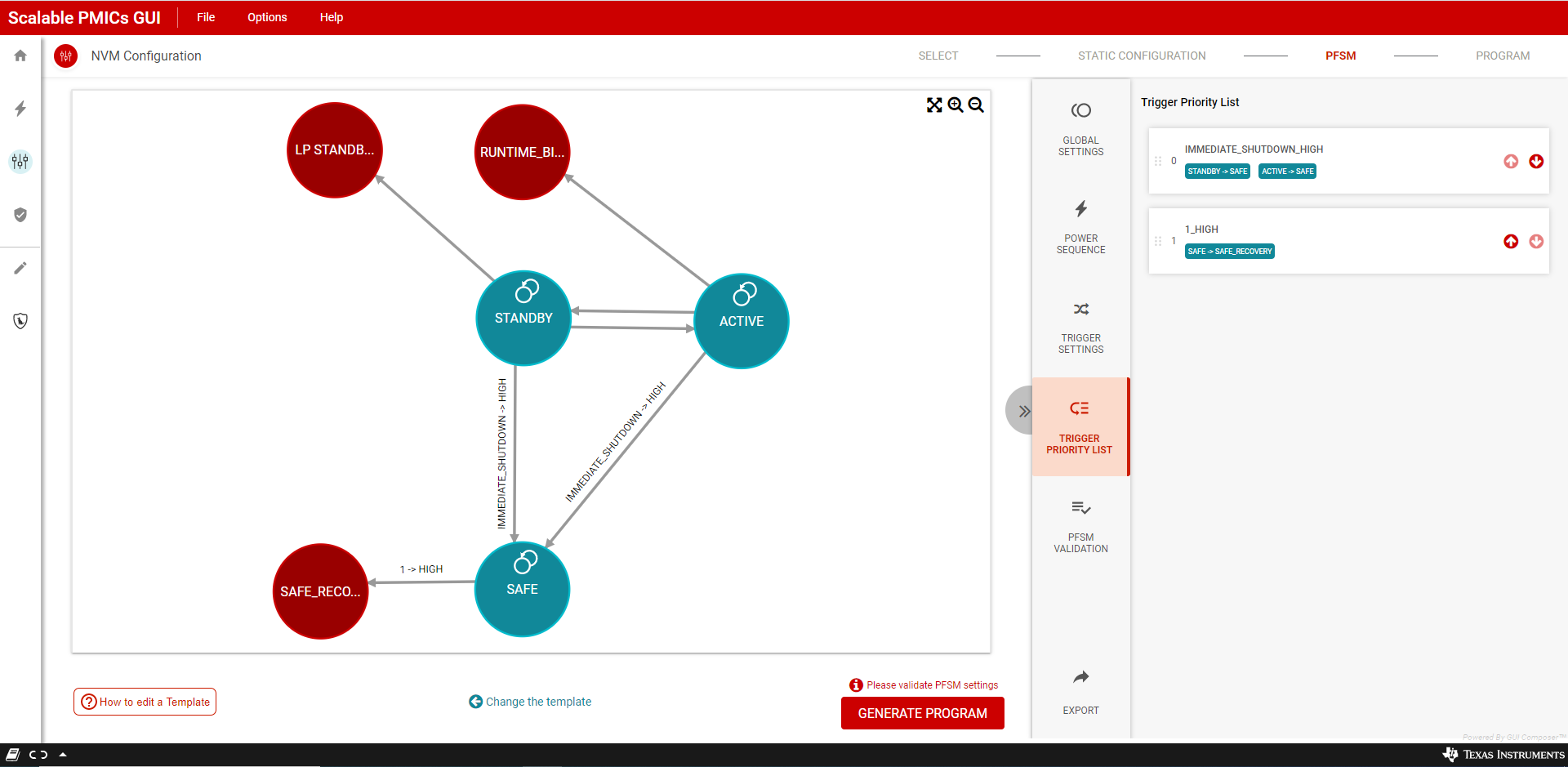Open the File menu
The height and width of the screenshot is (767, 1568).
tap(206, 17)
